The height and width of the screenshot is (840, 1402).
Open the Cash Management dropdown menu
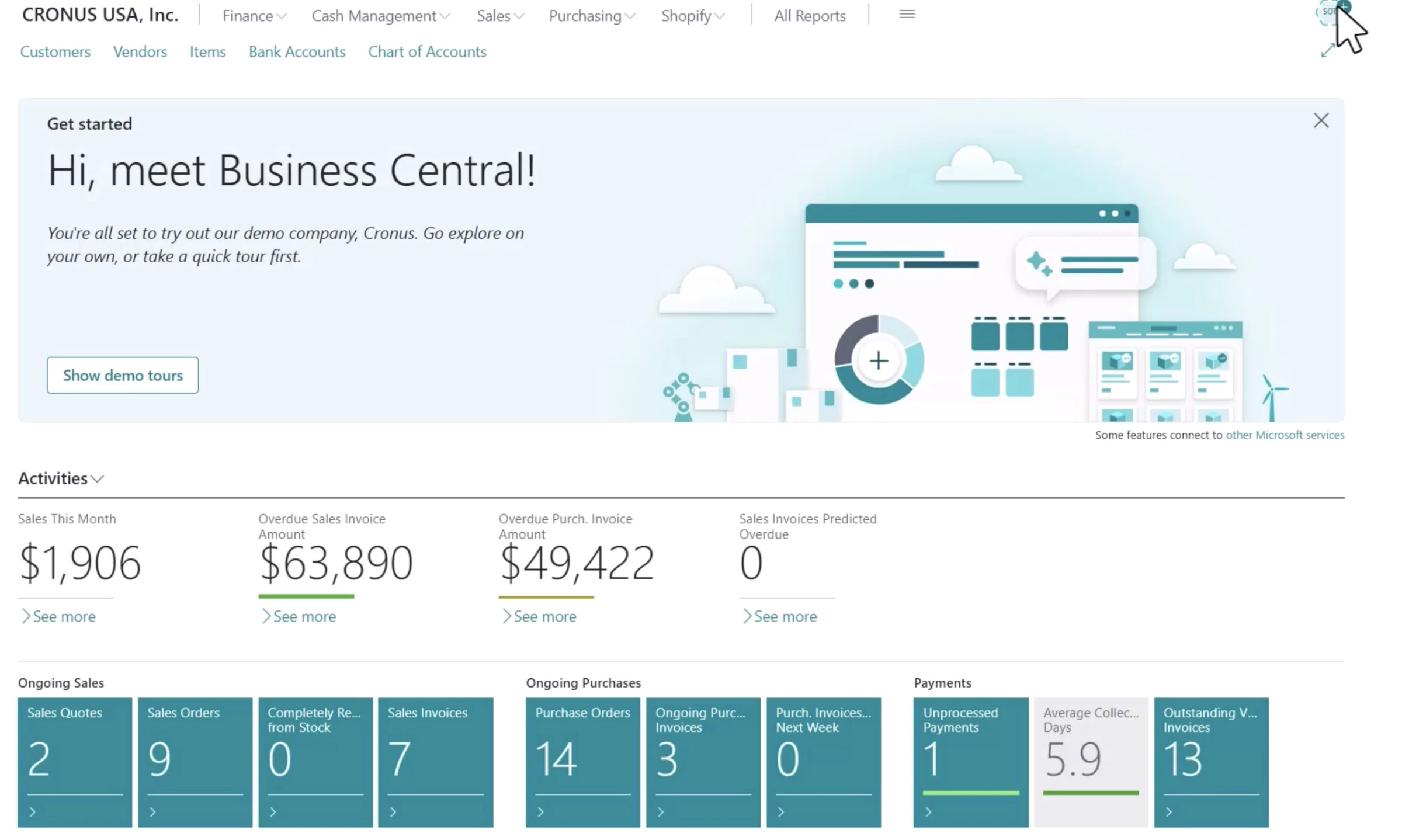(x=380, y=16)
